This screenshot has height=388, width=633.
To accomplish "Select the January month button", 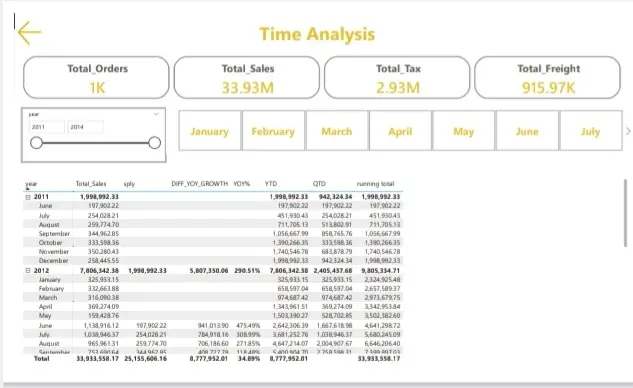I will 210,131.
